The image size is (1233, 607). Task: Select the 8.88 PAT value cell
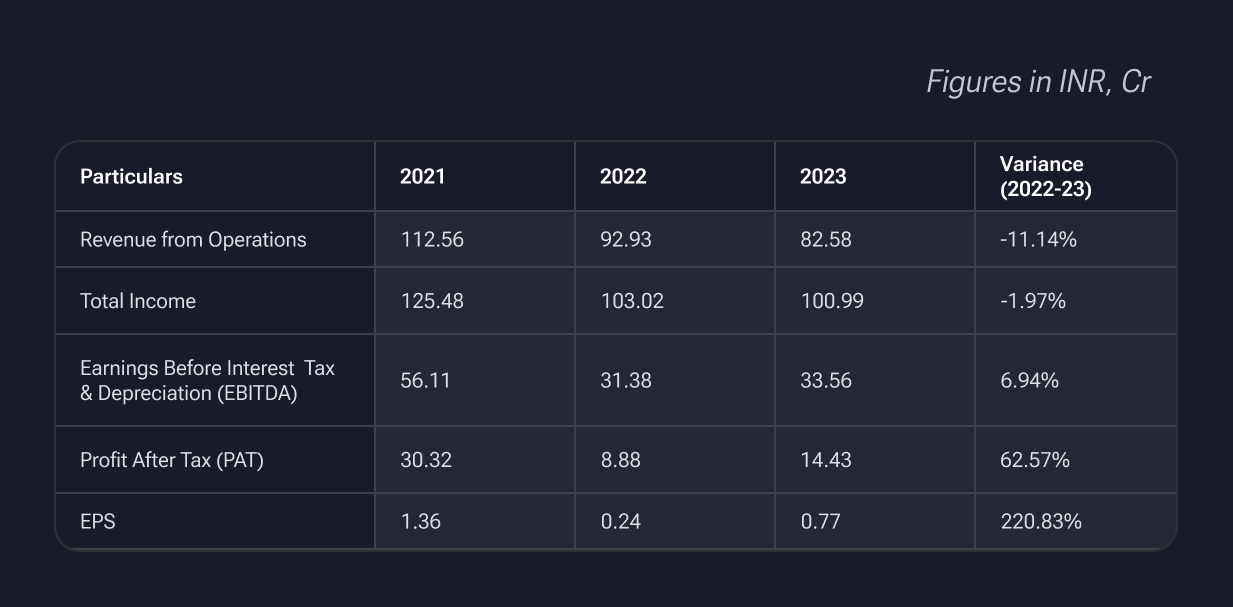click(x=620, y=460)
